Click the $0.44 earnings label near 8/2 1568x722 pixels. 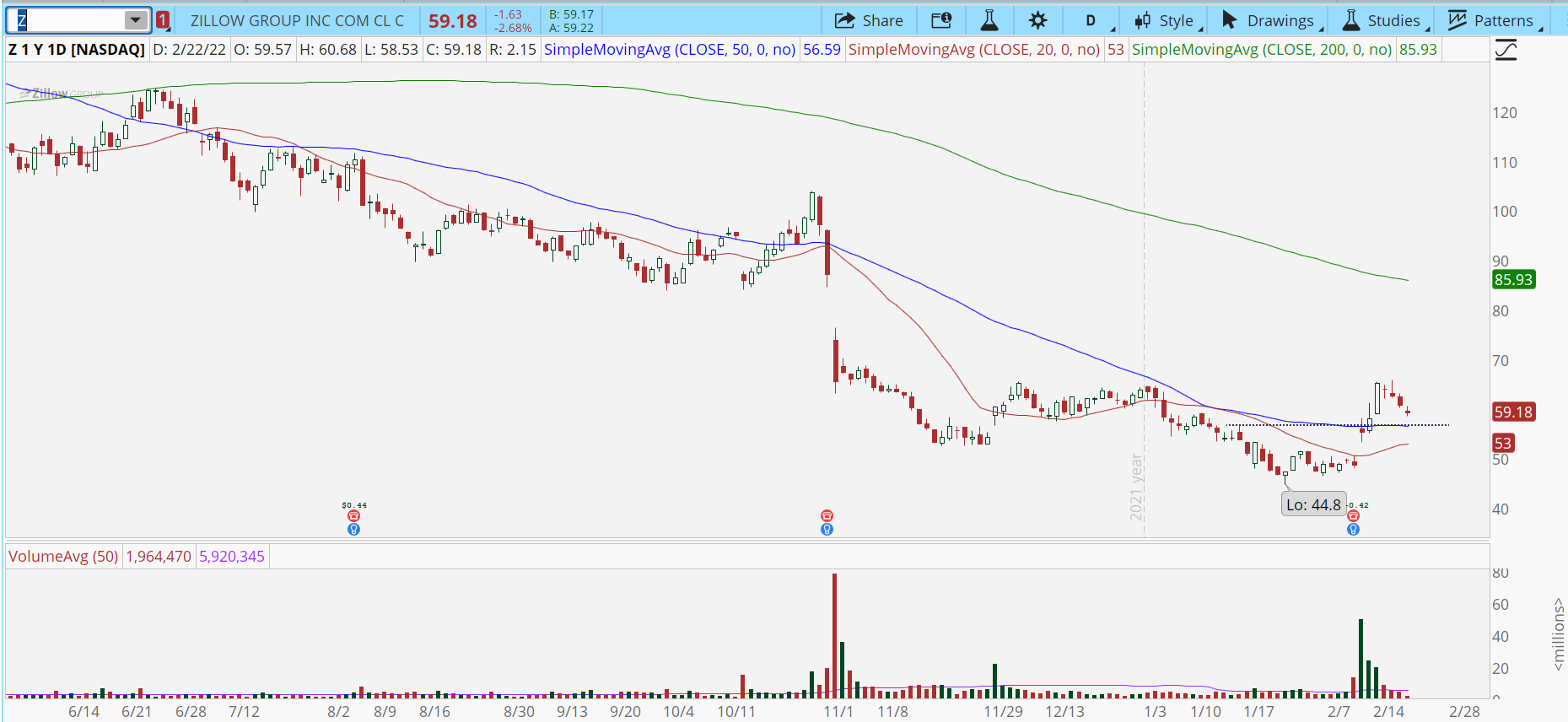354,505
